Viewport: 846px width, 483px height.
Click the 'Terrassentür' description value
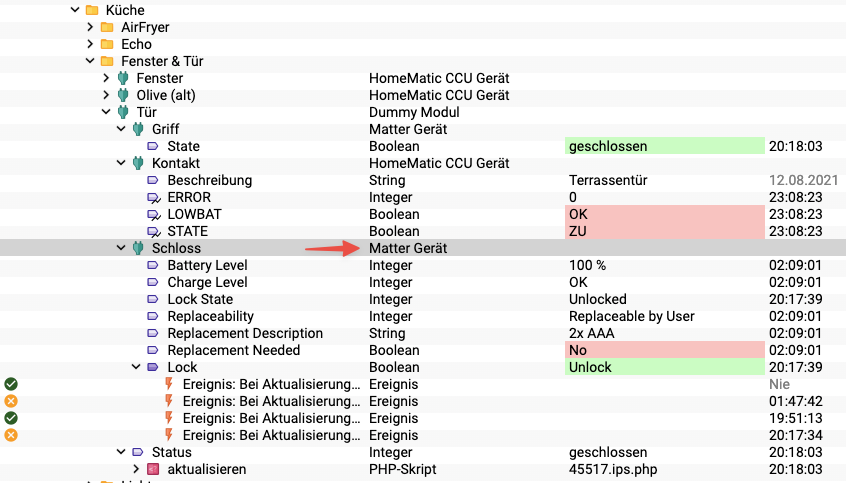coord(610,180)
